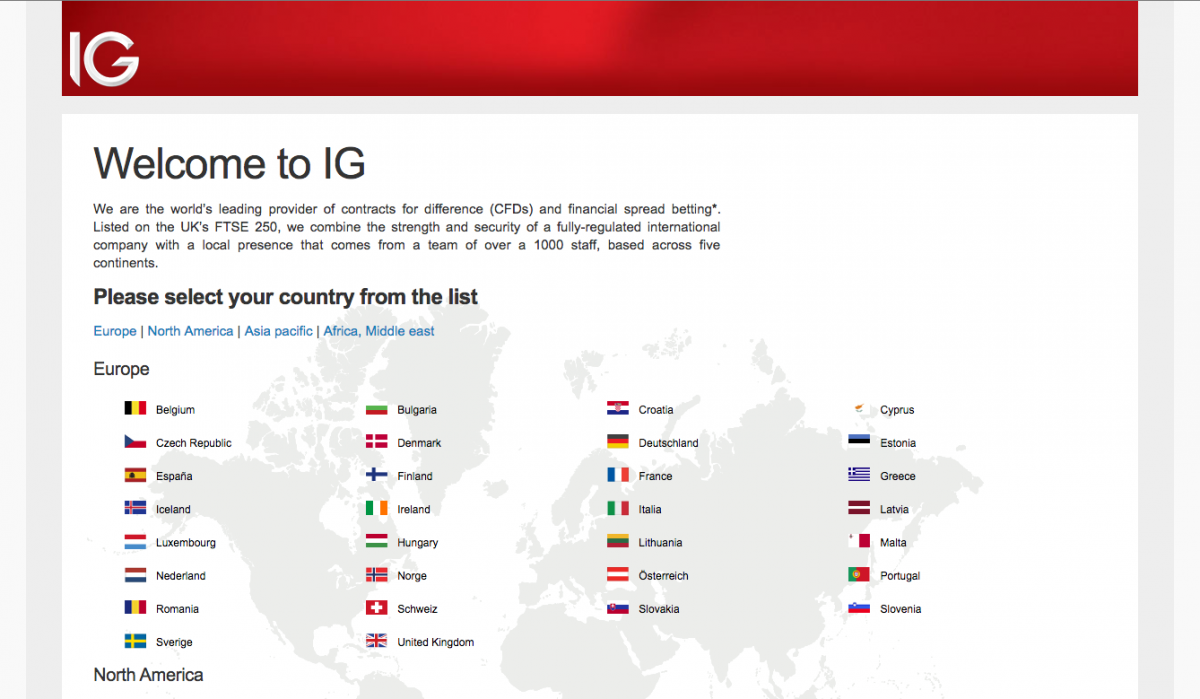Open the Italia country link

click(650, 509)
